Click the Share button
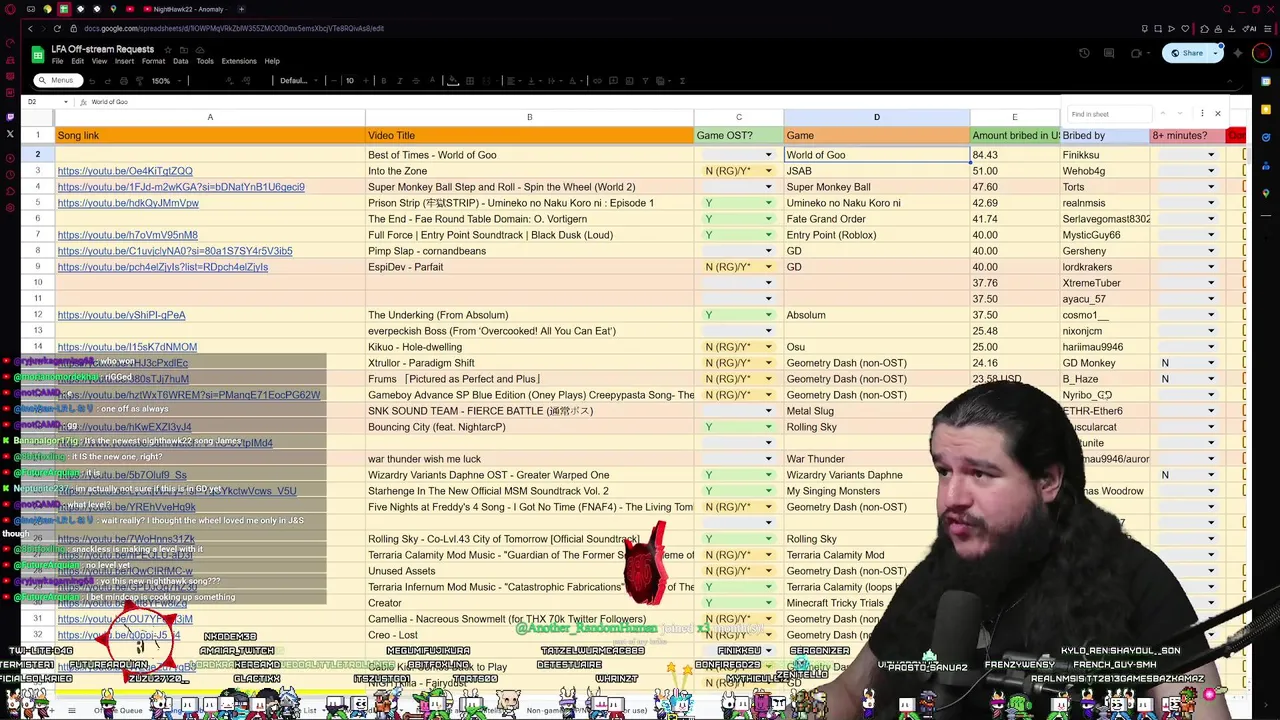This screenshot has width=1280, height=720. point(1186,53)
